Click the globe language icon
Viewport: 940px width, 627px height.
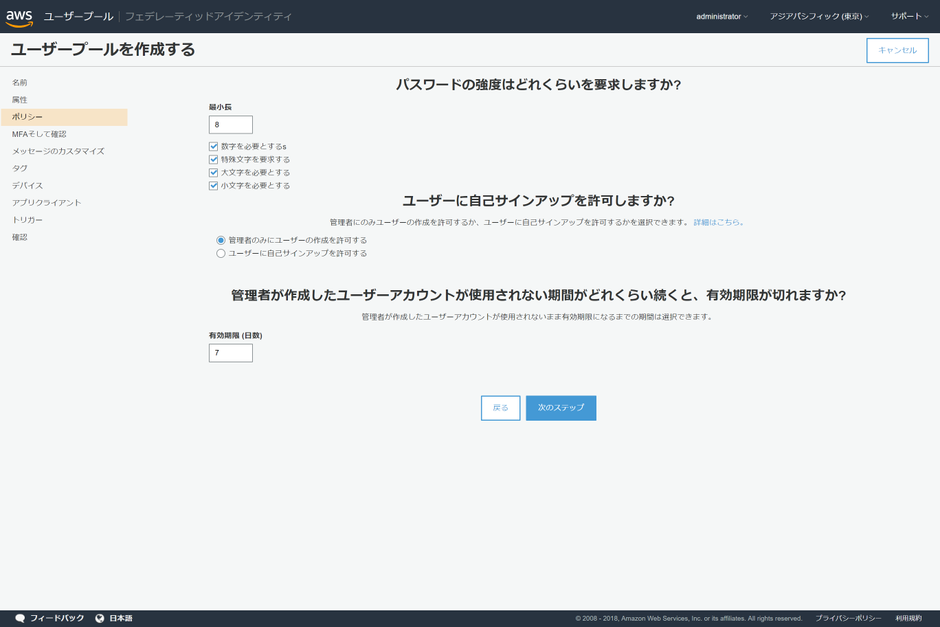click(x=100, y=618)
